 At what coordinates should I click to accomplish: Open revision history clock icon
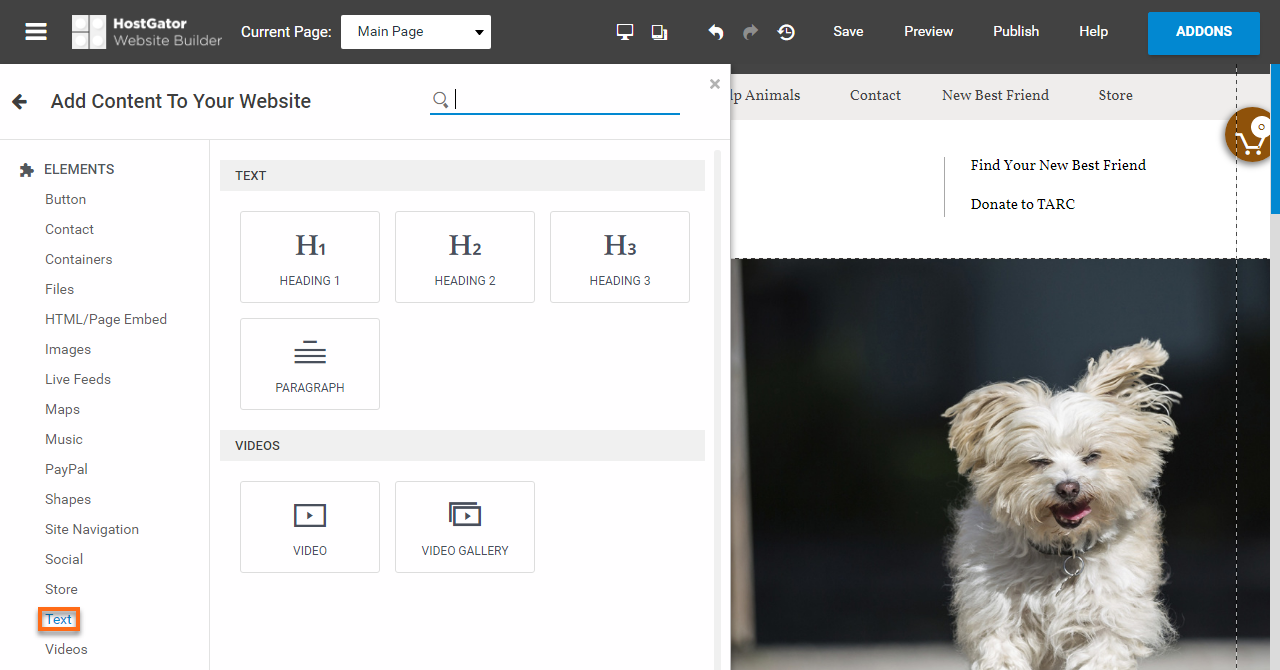click(x=787, y=32)
